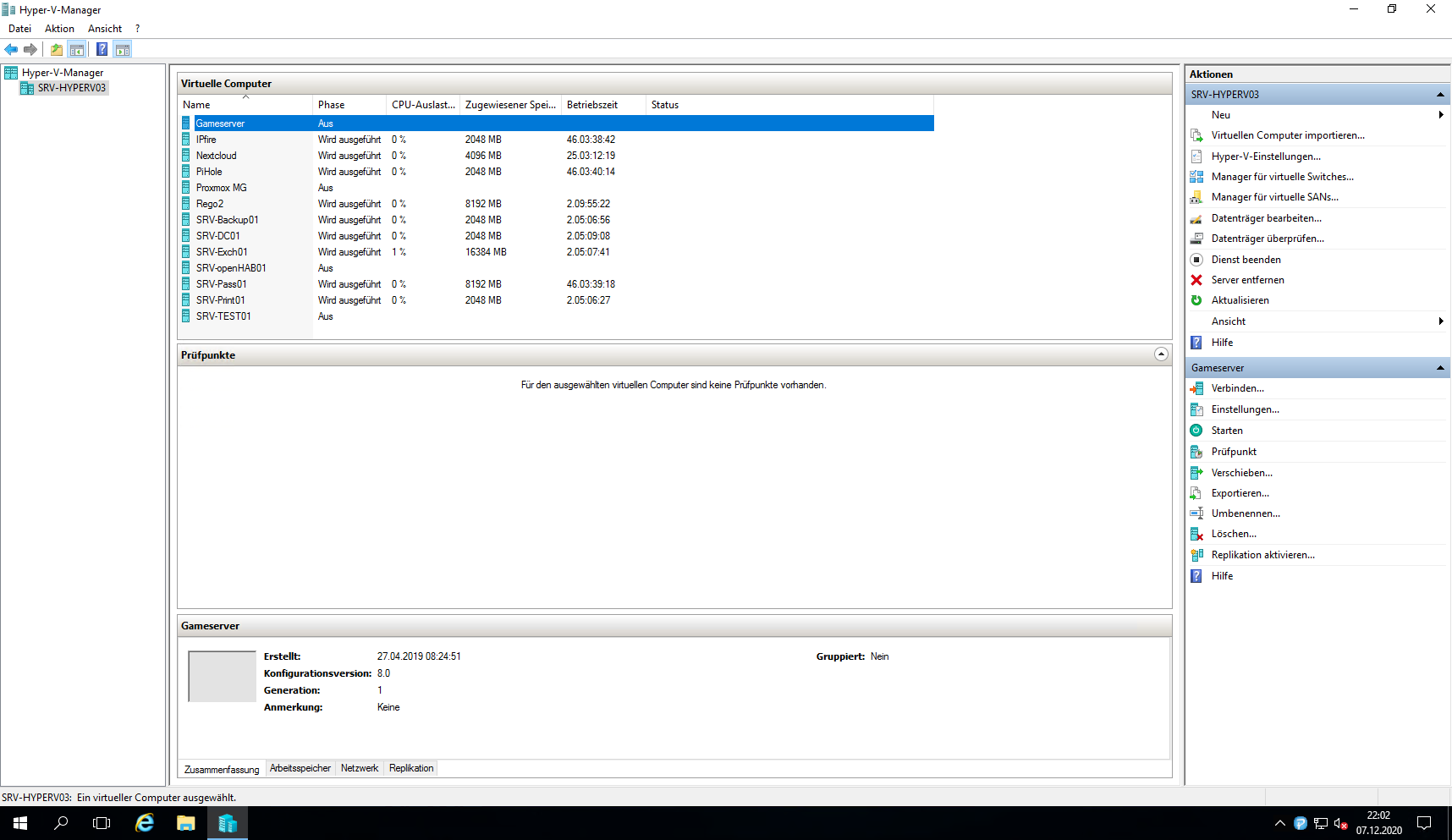The width and height of the screenshot is (1452, 840).
Task: Click the green Aktualisieren refresh icon
Action: [1196, 300]
